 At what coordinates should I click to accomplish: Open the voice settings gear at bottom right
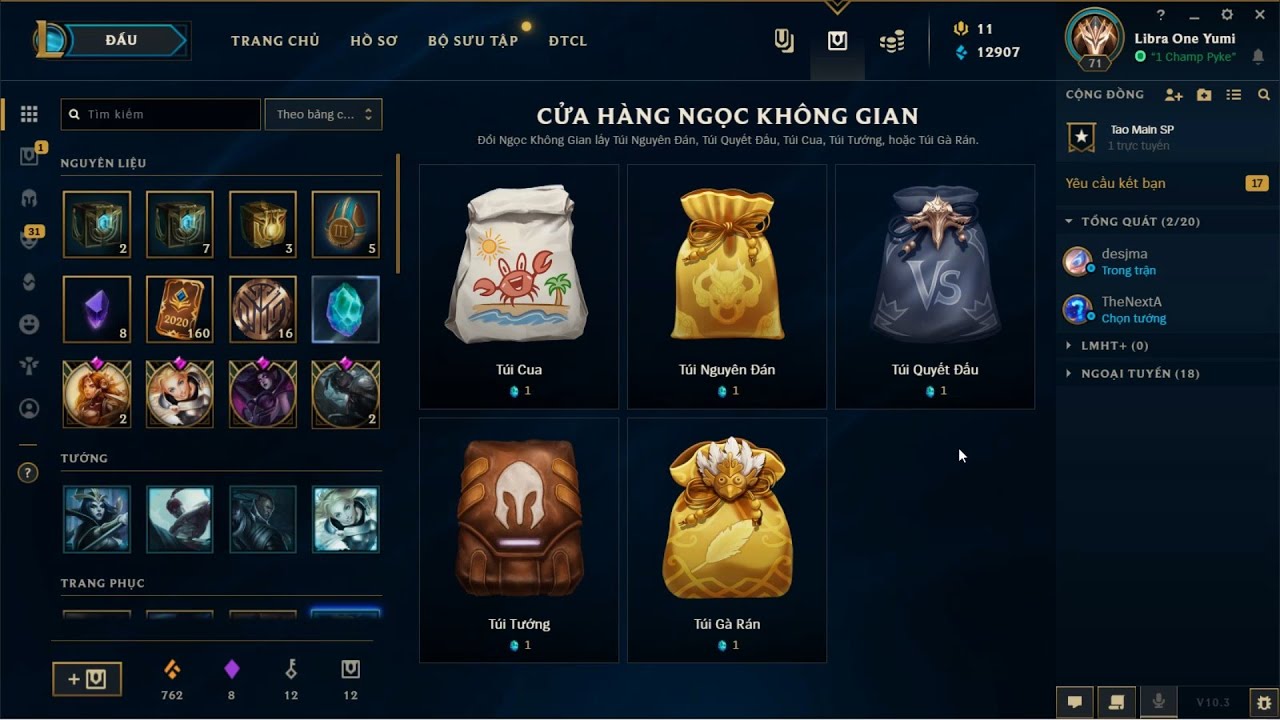[1264, 703]
